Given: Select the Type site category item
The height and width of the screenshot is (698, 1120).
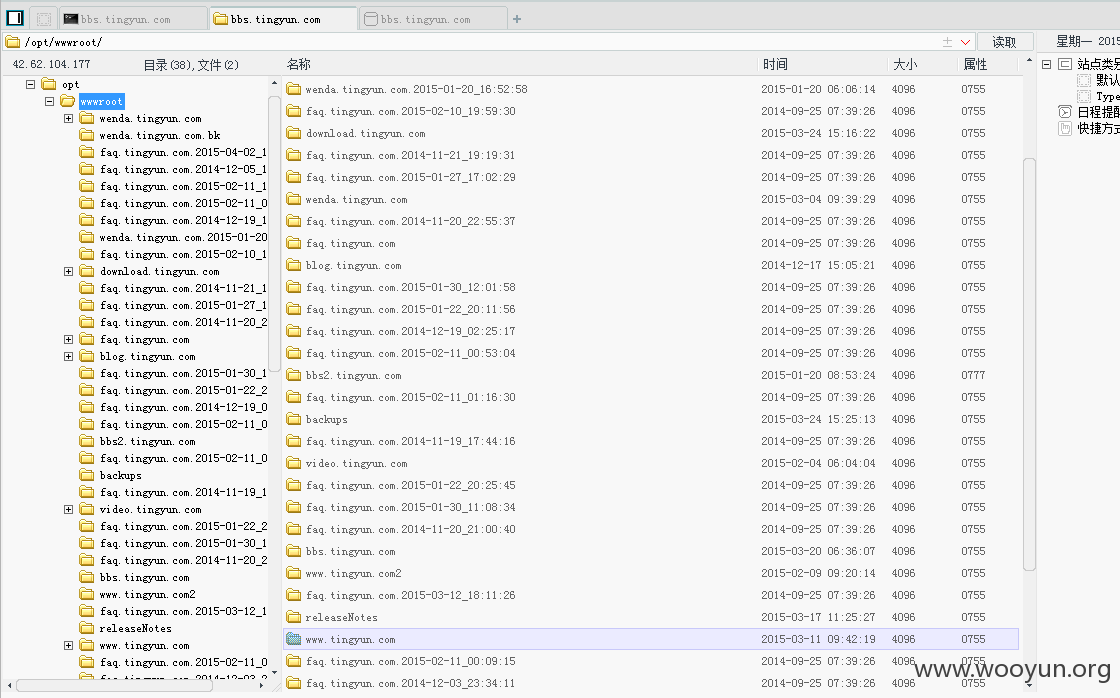Looking at the screenshot, I should pos(1108,96).
